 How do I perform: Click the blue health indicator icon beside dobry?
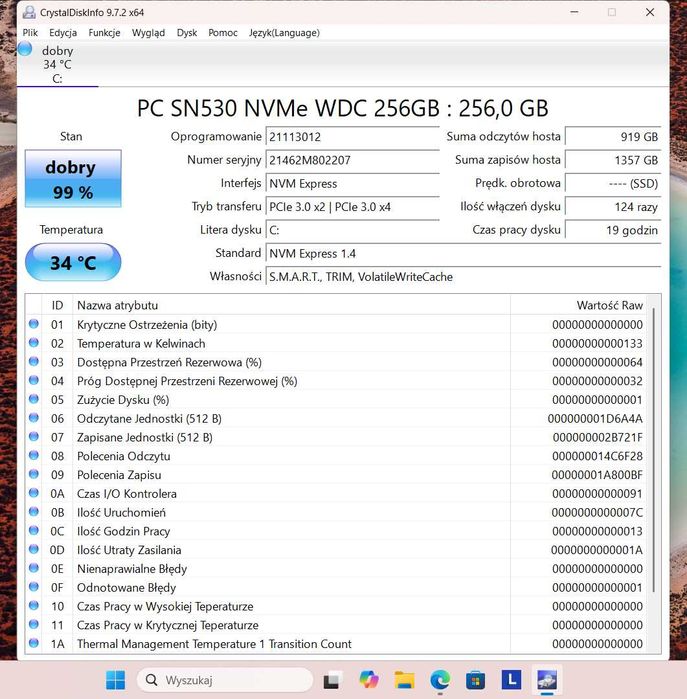[x=25, y=49]
